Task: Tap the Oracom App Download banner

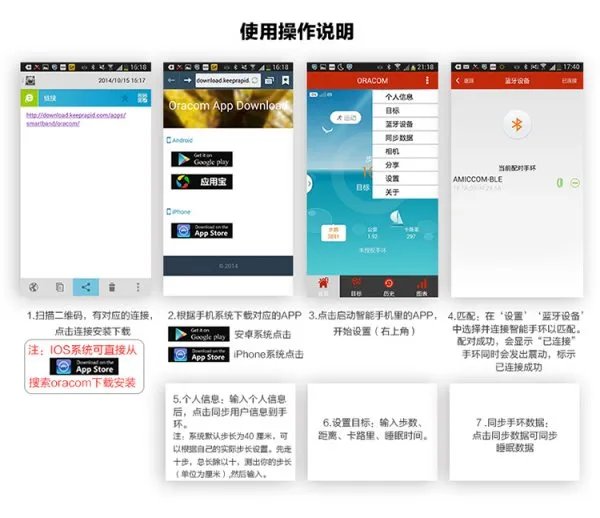Action: (228, 109)
